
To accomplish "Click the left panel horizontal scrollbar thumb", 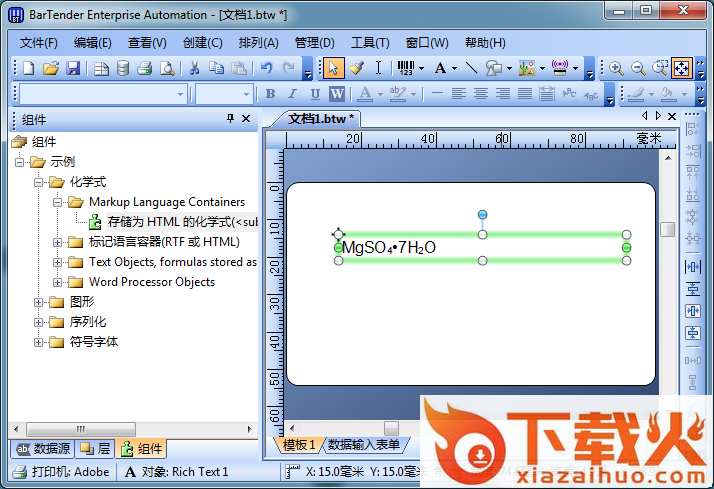I will pyautogui.click(x=81, y=429).
